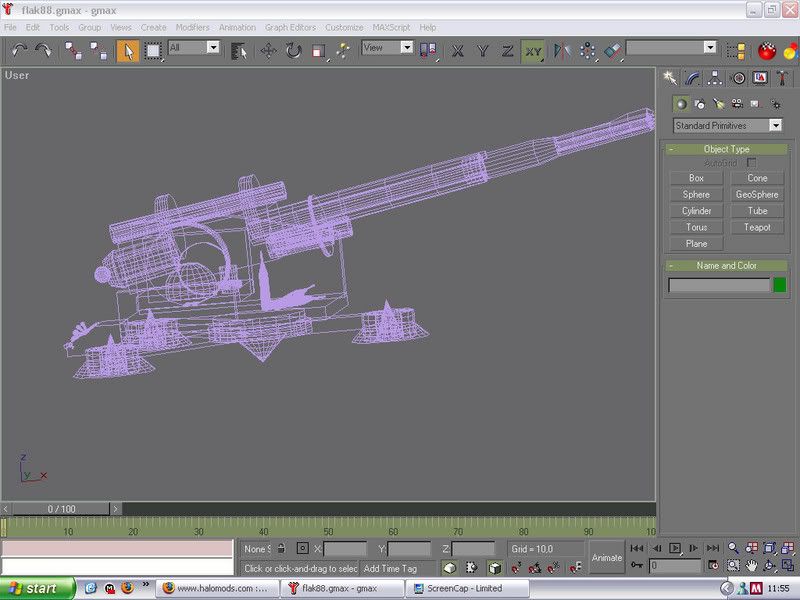This screenshot has height=600, width=800.
Task: Switch to the Utilities hammer tab
Action: [x=782, y=78]
